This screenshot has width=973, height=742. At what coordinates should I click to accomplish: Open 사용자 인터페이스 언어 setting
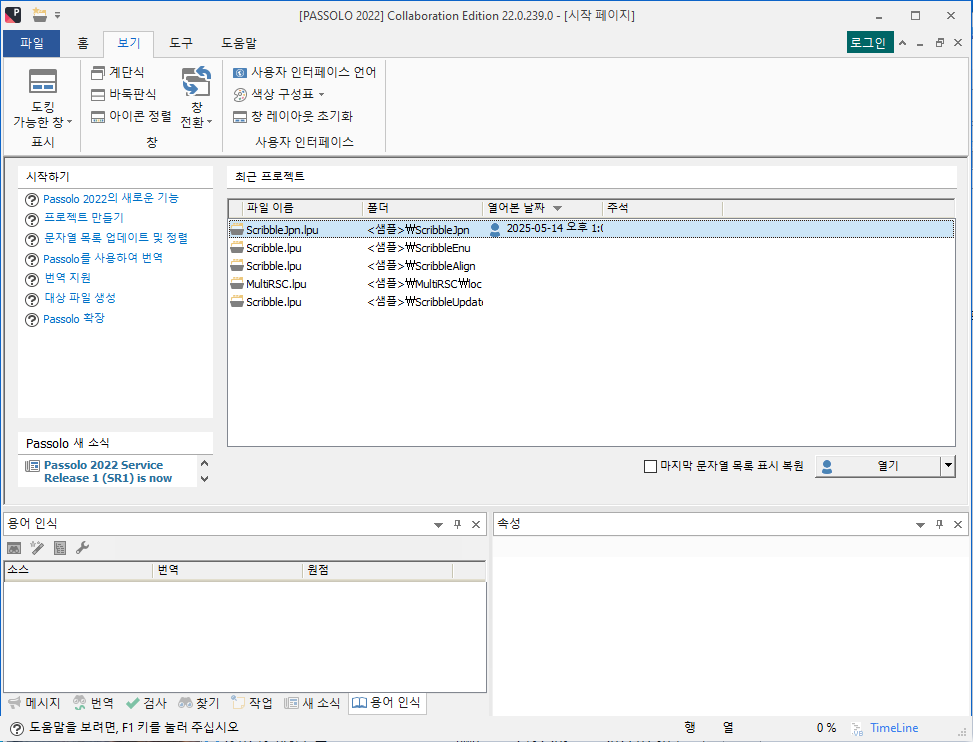305,73
